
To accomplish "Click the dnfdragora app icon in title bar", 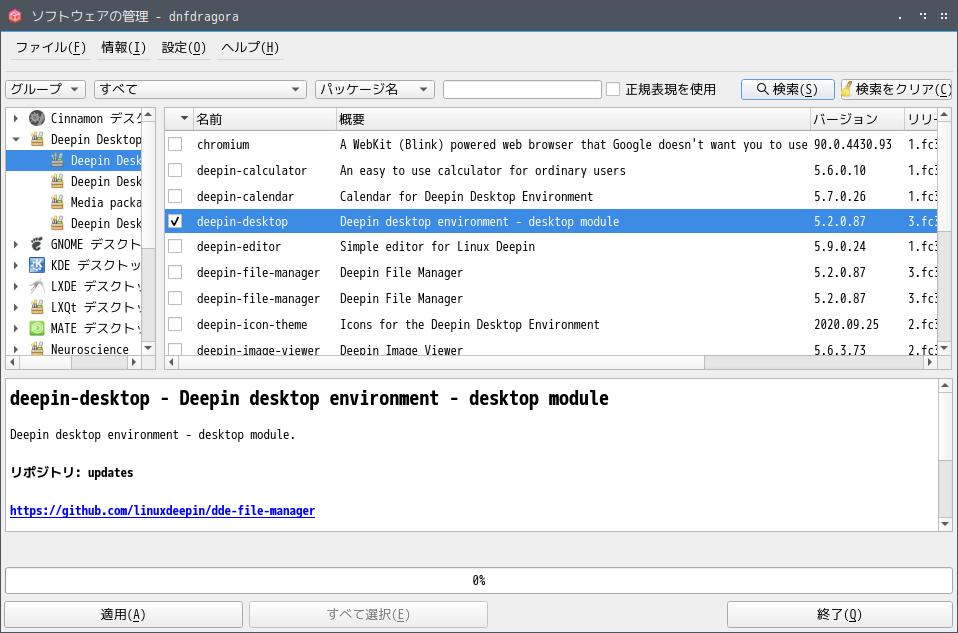I will tap(15, 16).
